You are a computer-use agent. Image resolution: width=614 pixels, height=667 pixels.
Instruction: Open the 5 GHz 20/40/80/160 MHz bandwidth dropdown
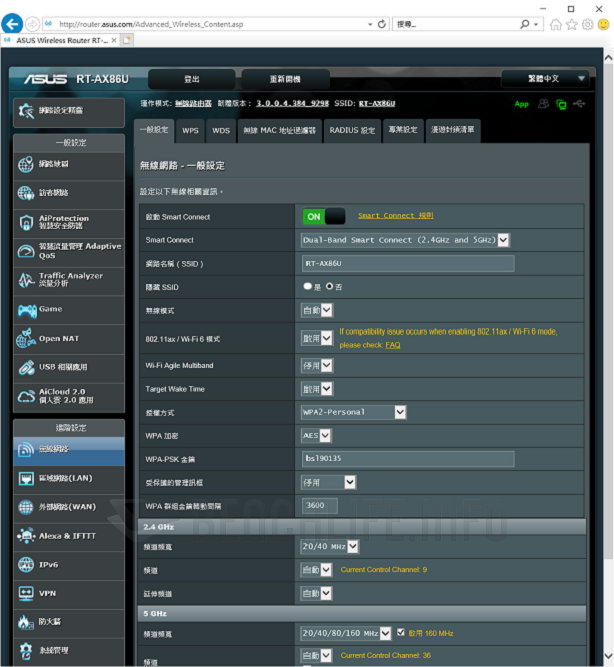[346, 633]
